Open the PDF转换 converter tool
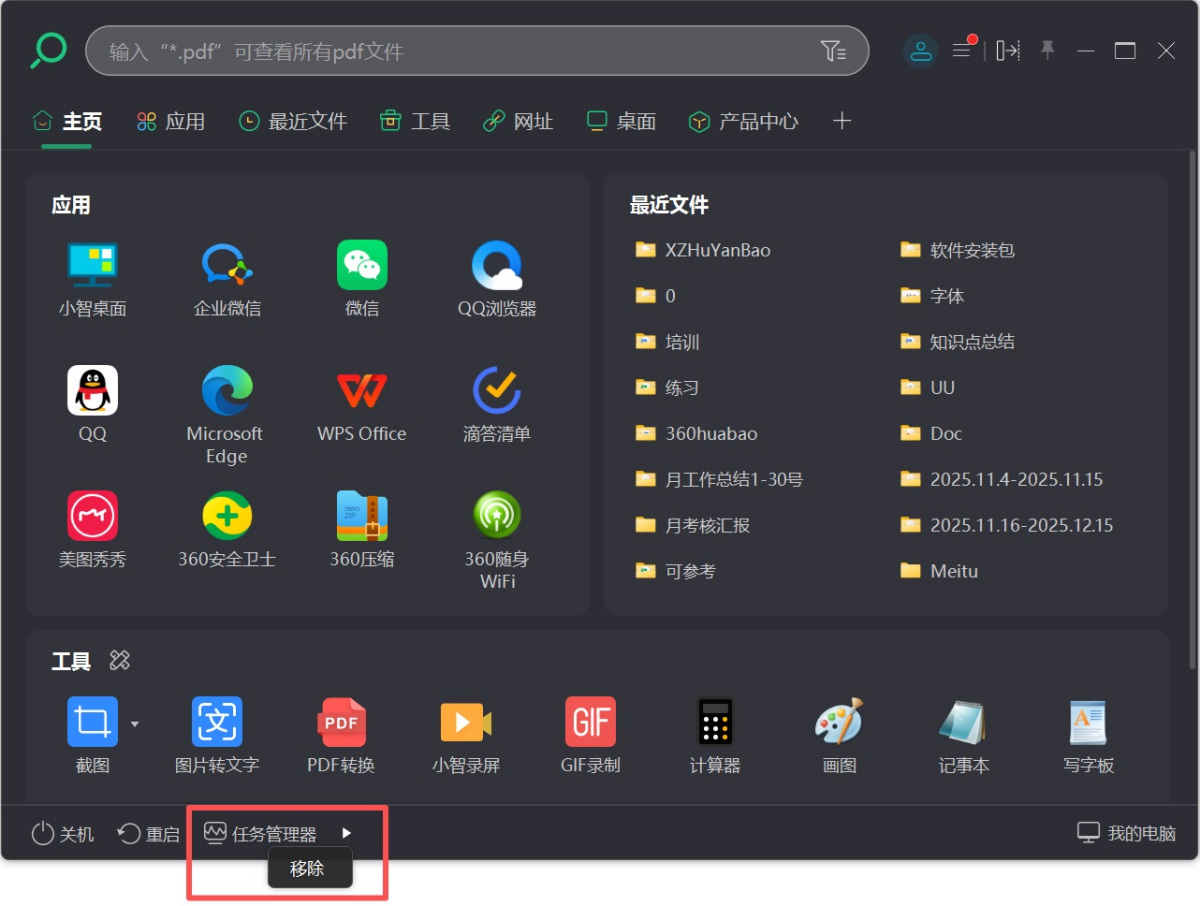Screen dimensions: 1200x906 pos(341,721)
